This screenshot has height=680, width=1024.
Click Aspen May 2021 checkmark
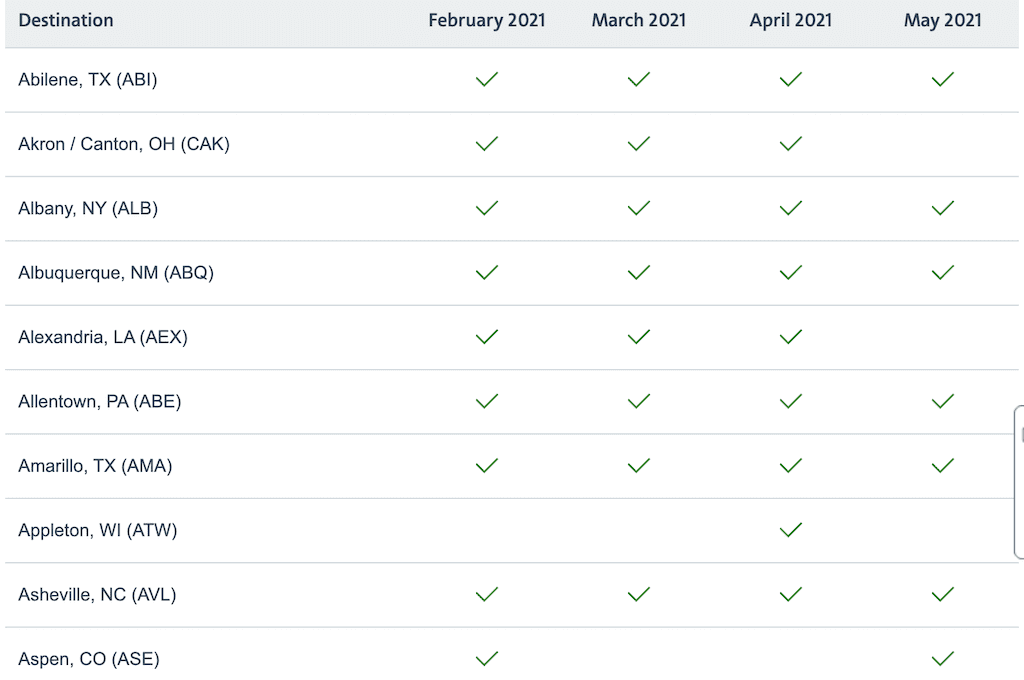point(942,658)
